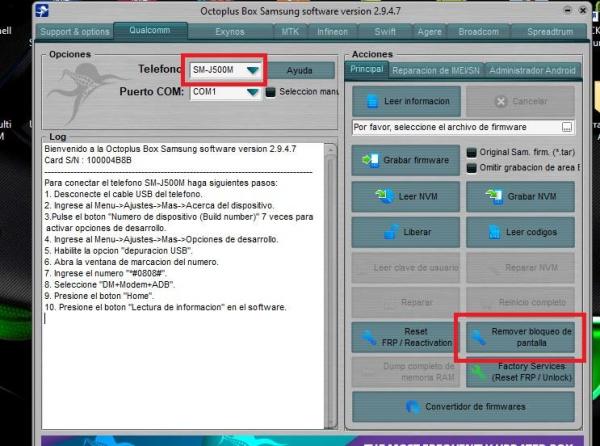Click the Log panel vertical scrollbar
This screenshot has width=600, height=446.
tap(331, 286)
